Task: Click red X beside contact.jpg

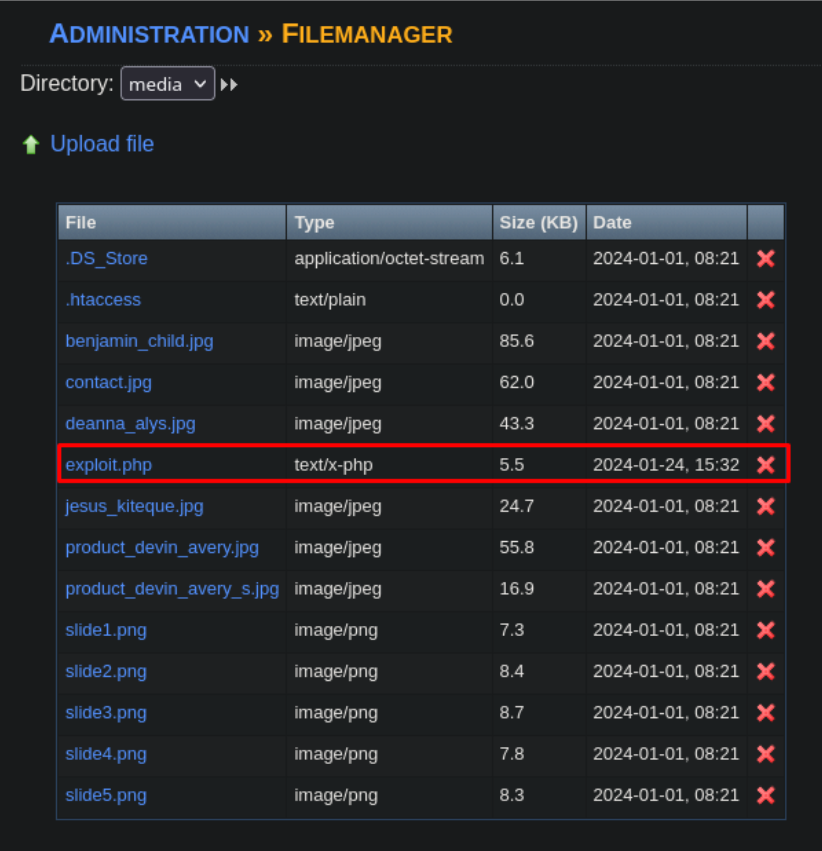Action: 765,382
